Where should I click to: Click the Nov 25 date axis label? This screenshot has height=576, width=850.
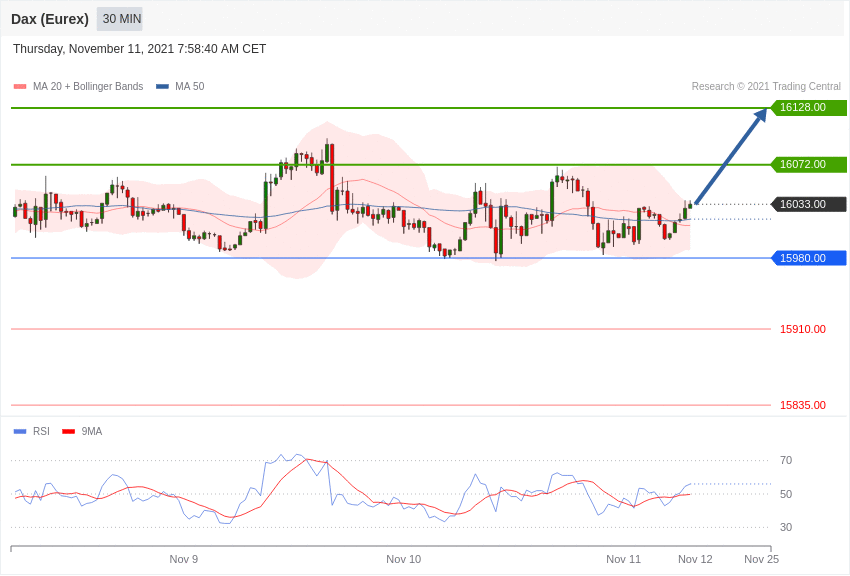(762, 559)
